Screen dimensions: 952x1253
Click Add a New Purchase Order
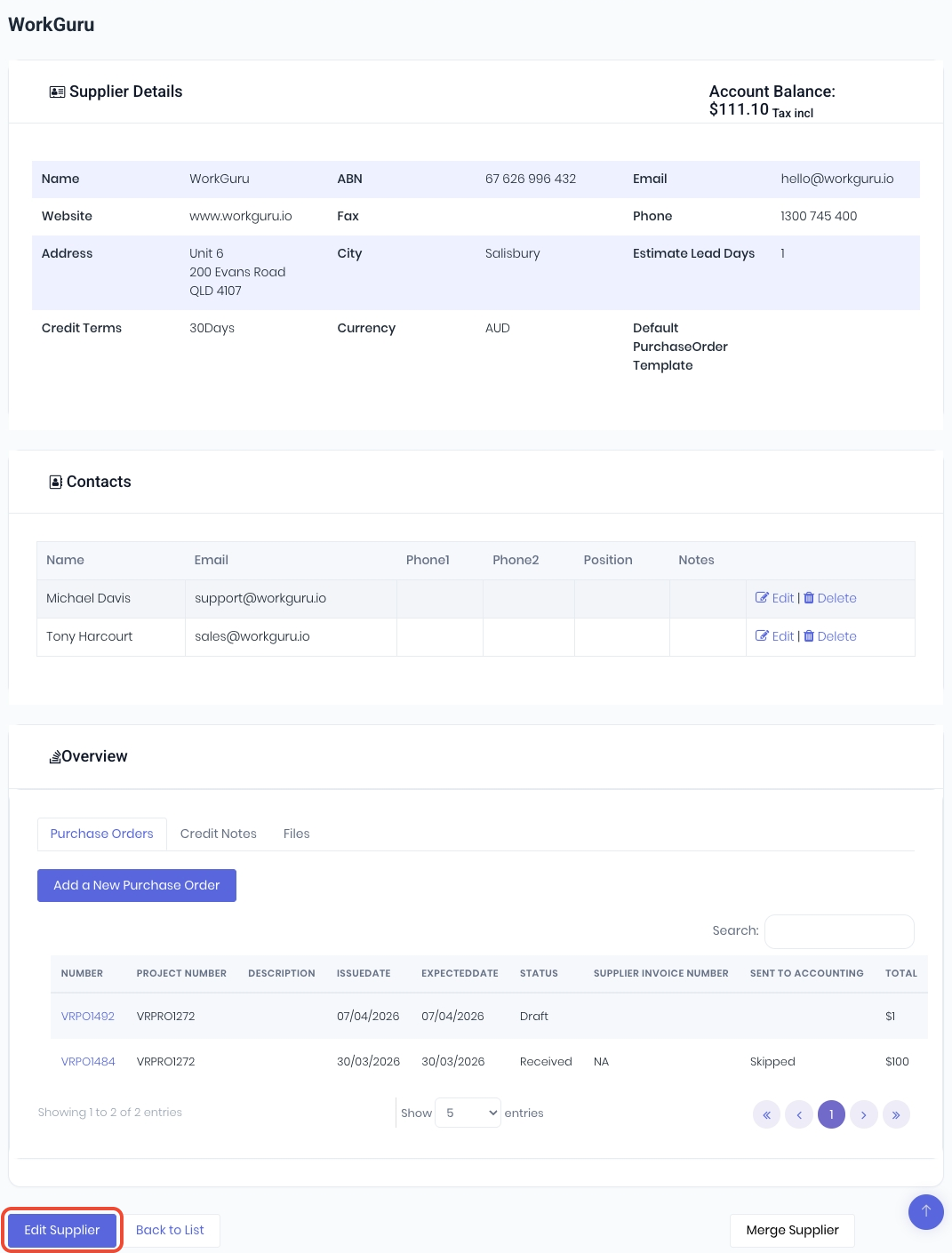pyautogui.click(x=137, y=885)
